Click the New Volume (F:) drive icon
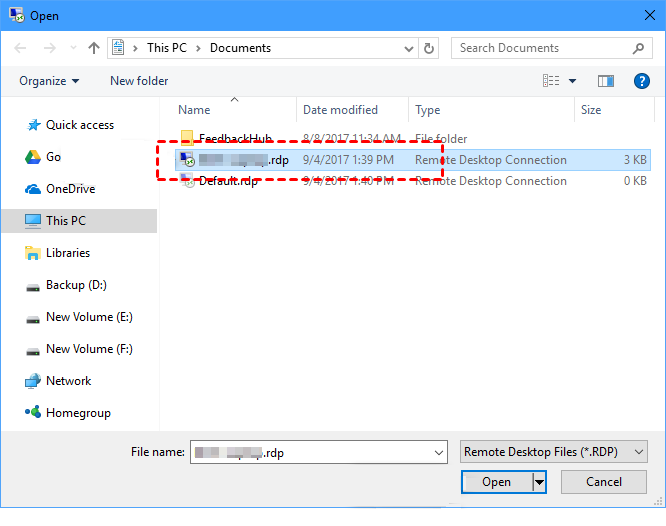The width and height of the screenshot is (666, 526). 33,352
